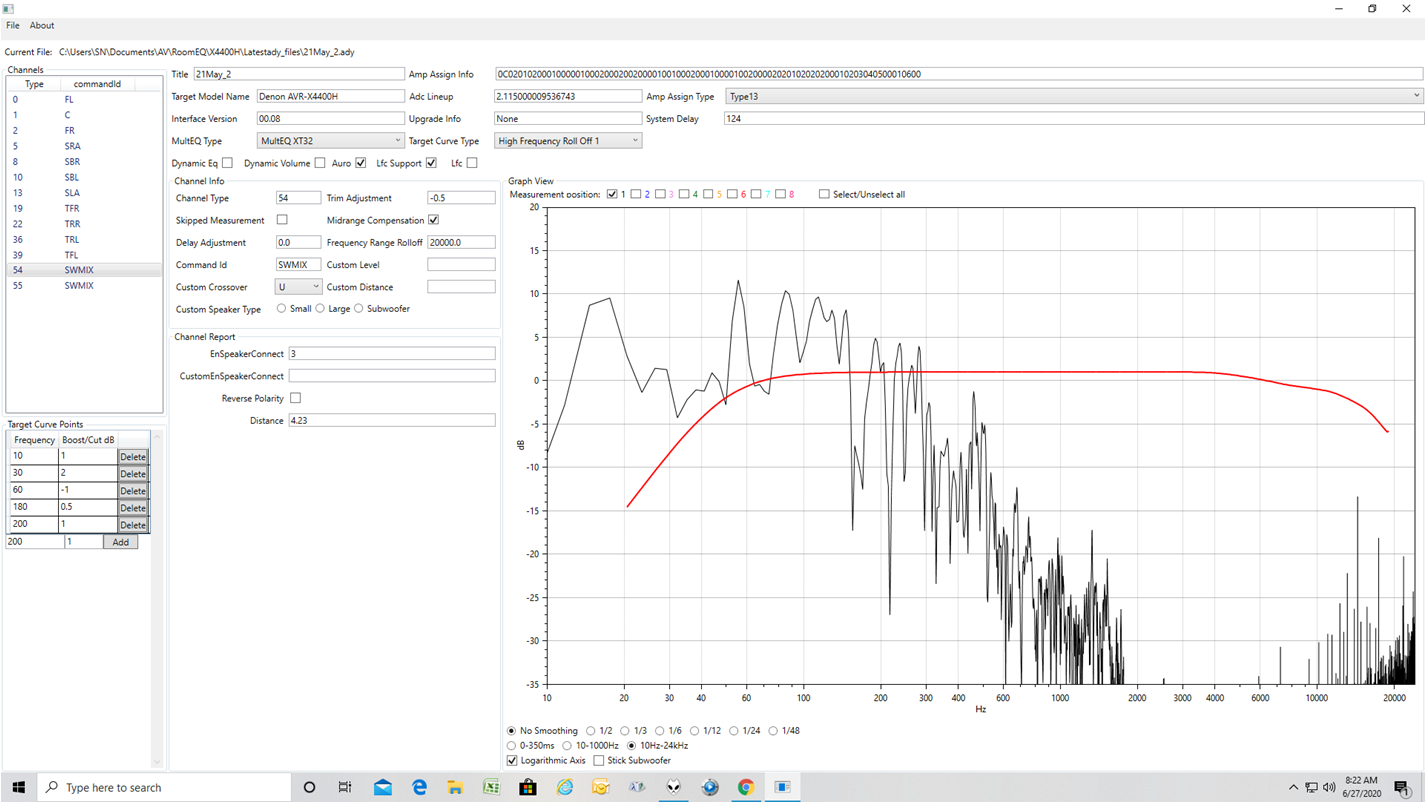This screenshot has width=1426, height=803.
Task: Open Amp Assign Type dropdown
Action: click(x=1073, y=97)
